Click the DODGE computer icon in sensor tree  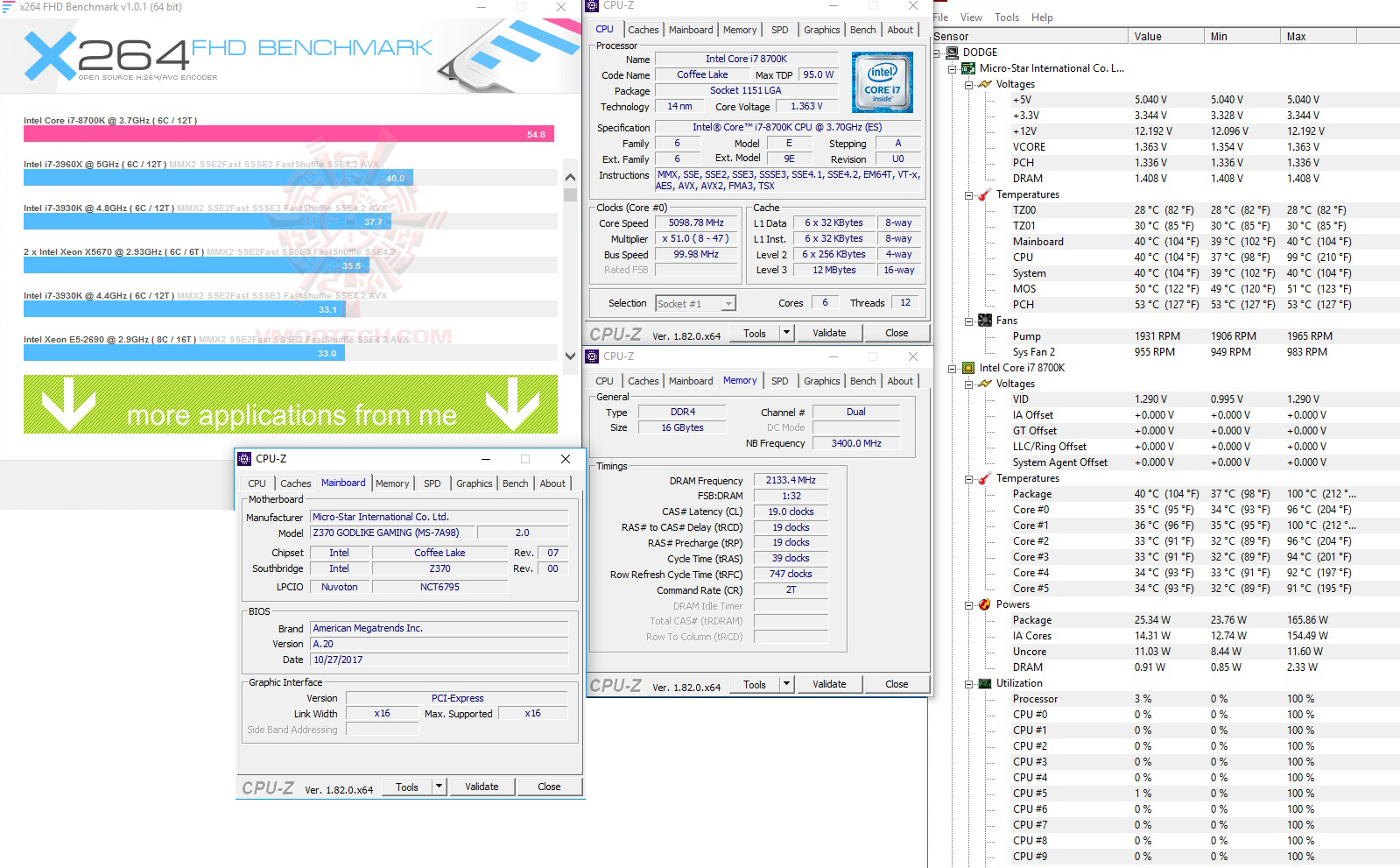tap(953, 53)
